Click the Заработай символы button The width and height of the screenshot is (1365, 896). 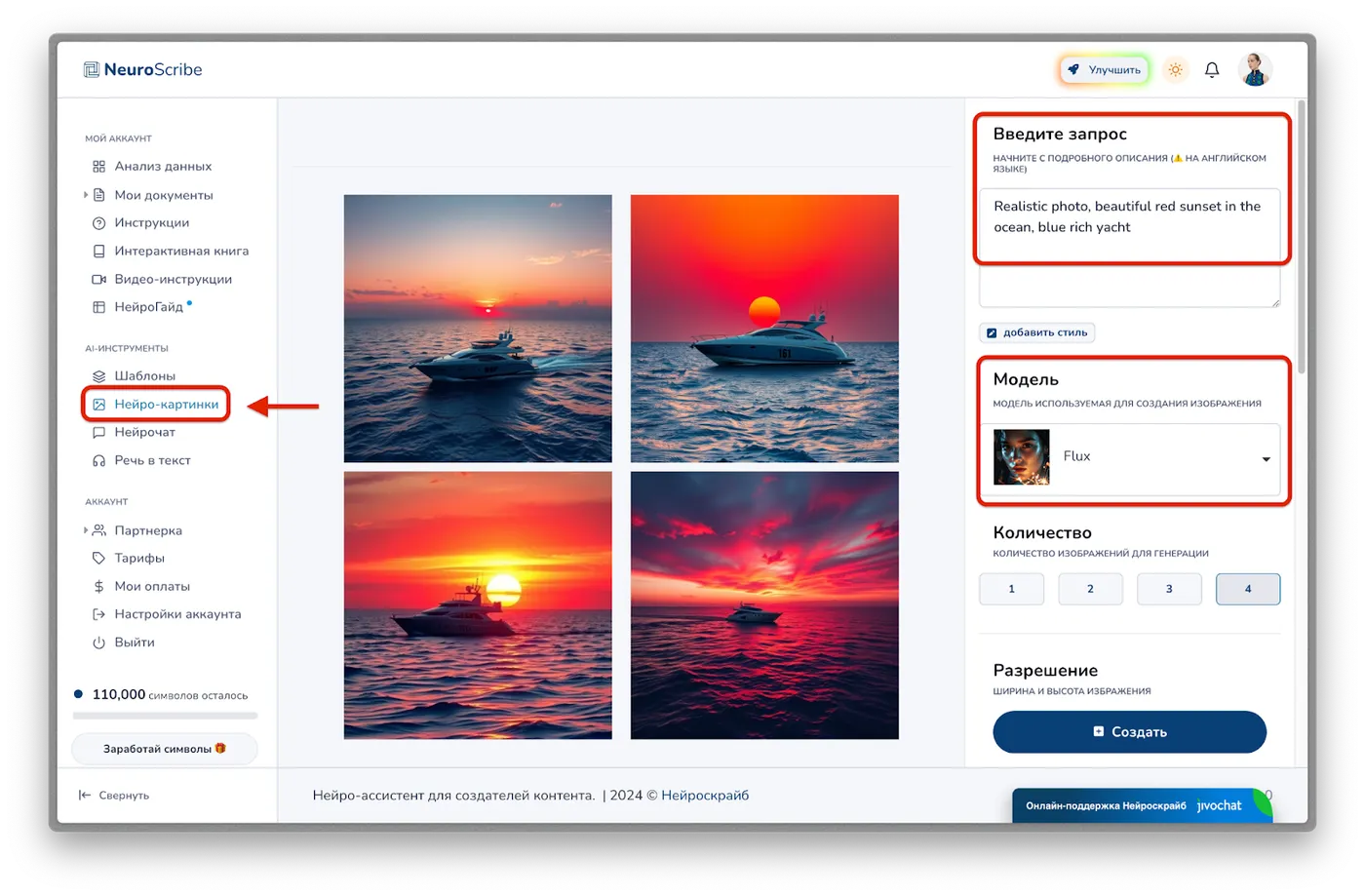coord(165,749)
